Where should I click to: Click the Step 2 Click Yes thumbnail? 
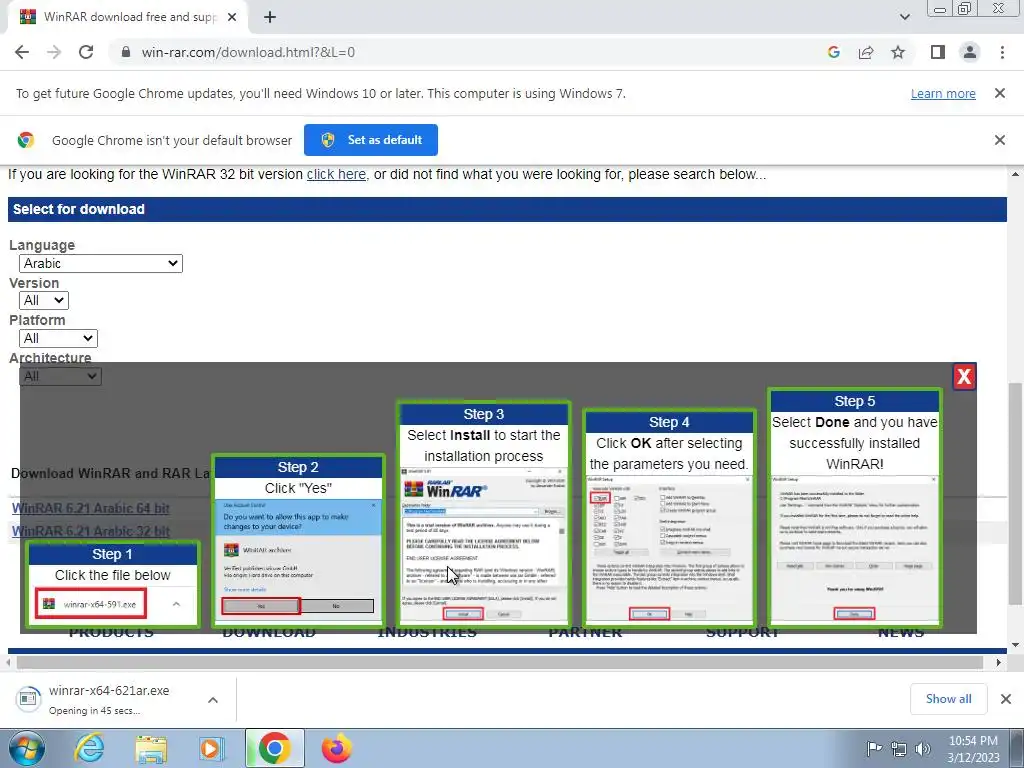[x=298, y=541]
